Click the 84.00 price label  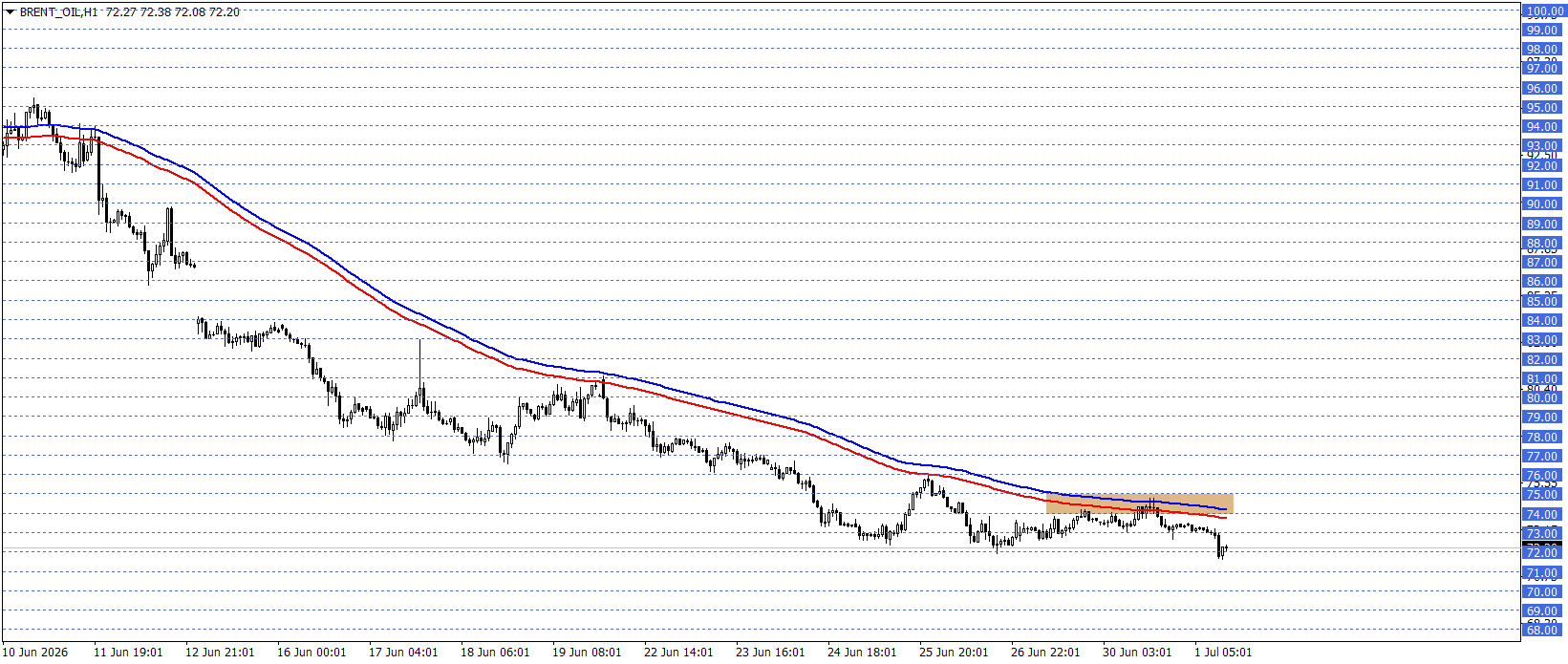1541,321
